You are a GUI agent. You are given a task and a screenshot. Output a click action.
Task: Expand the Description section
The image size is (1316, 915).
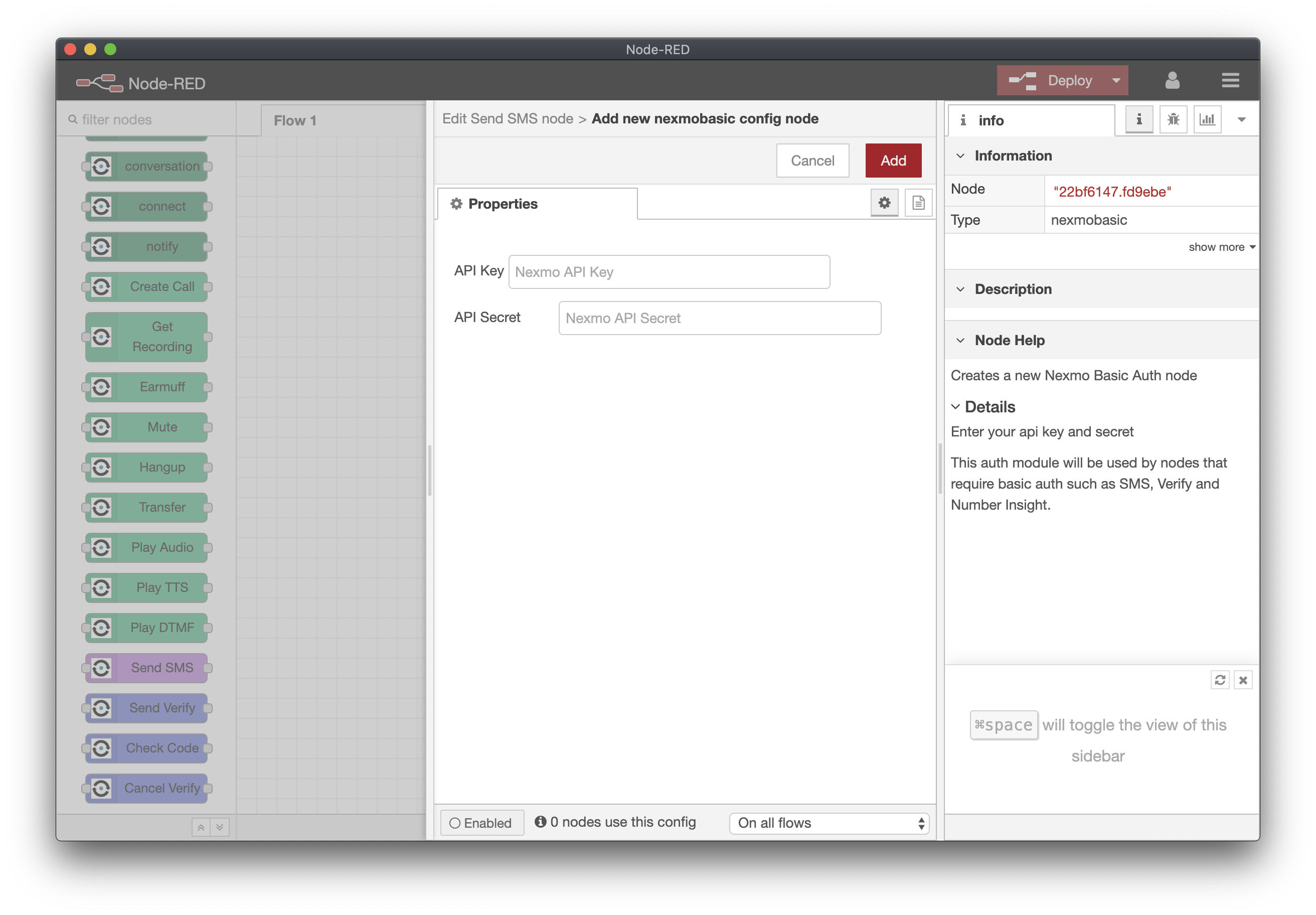(962, 289)
